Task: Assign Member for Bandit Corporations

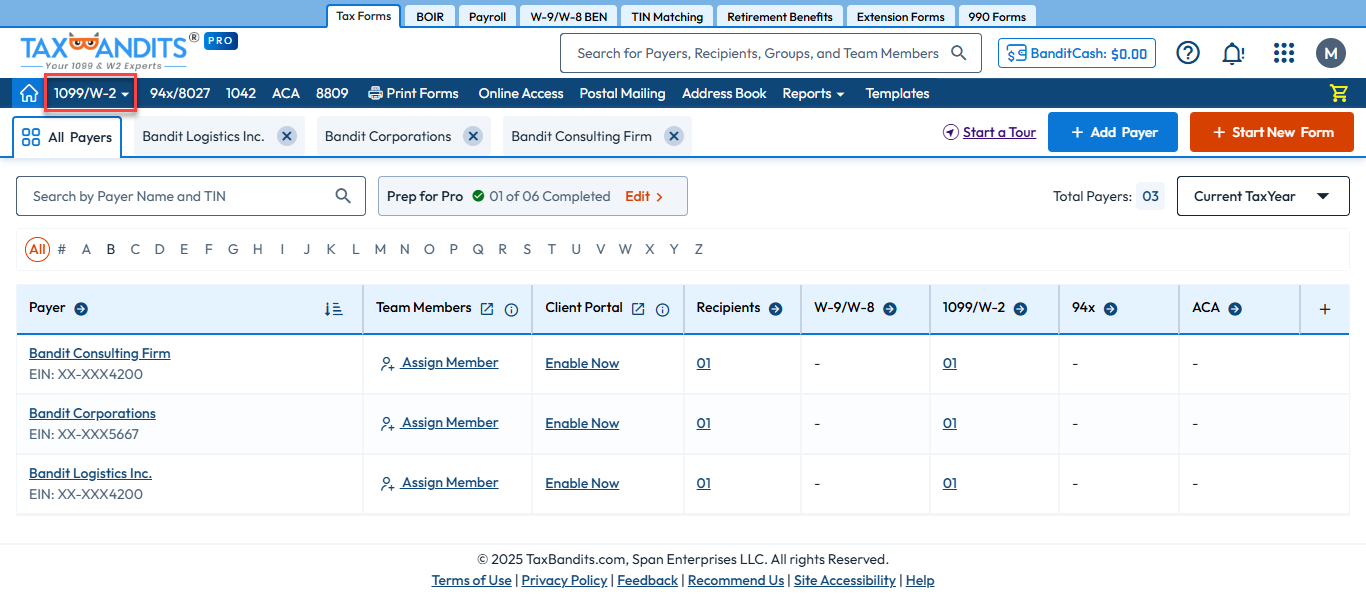Action: [440, 423]
